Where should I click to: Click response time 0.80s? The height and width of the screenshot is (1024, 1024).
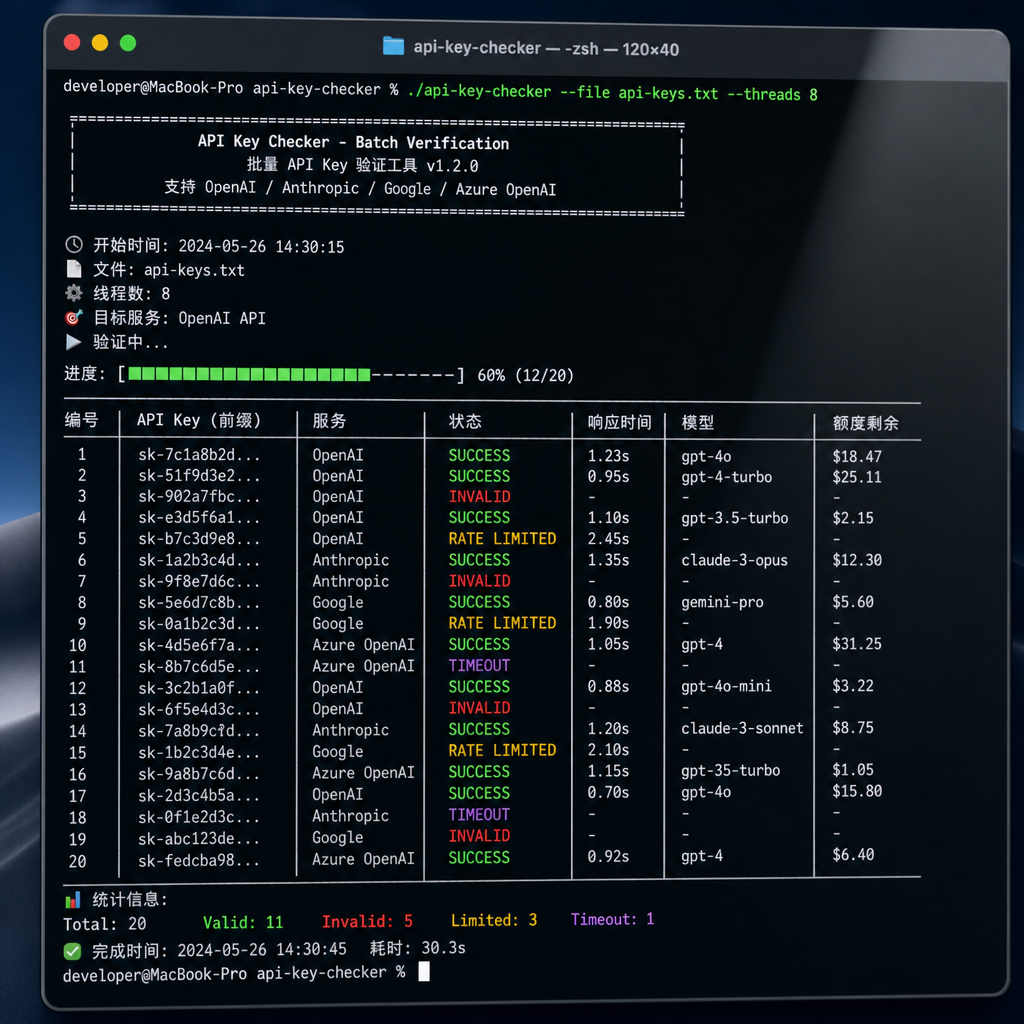point(608,601)
